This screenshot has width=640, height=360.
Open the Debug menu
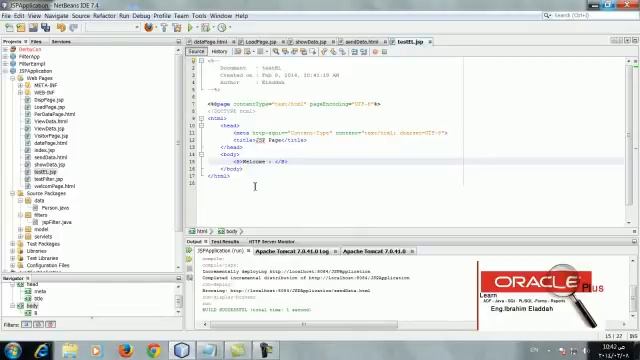pos(141,16)
